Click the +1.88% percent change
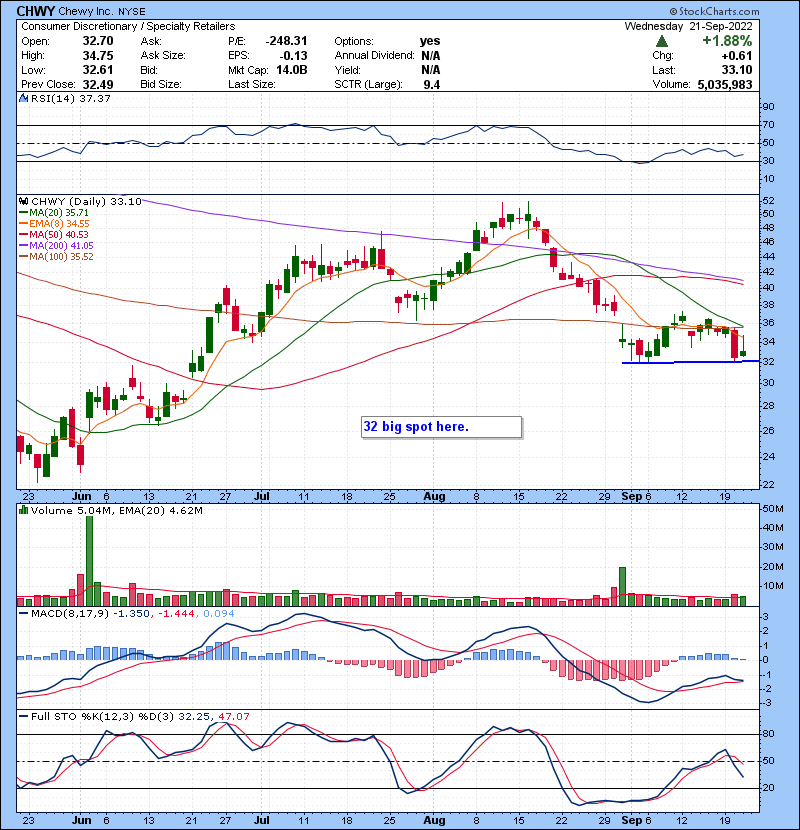 (x=727, y=41)
